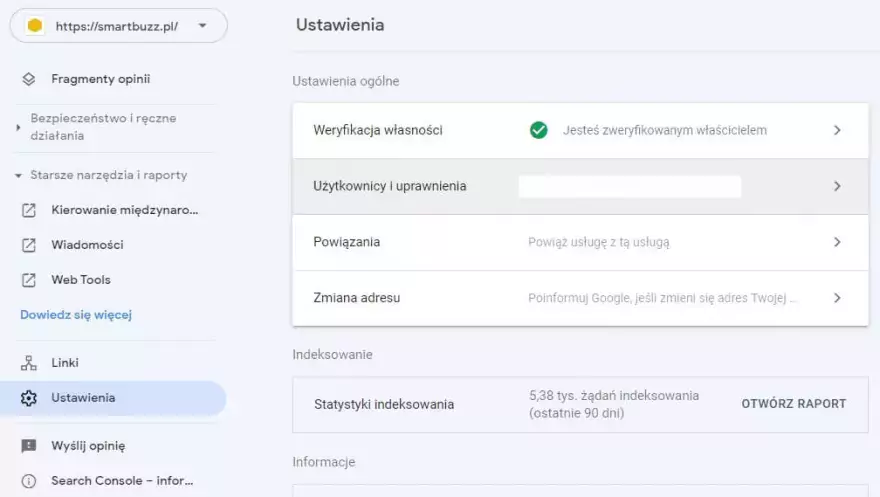Select Ustawienia in sidebar
This screenshot has width=880, height=497.
(113, 398)
